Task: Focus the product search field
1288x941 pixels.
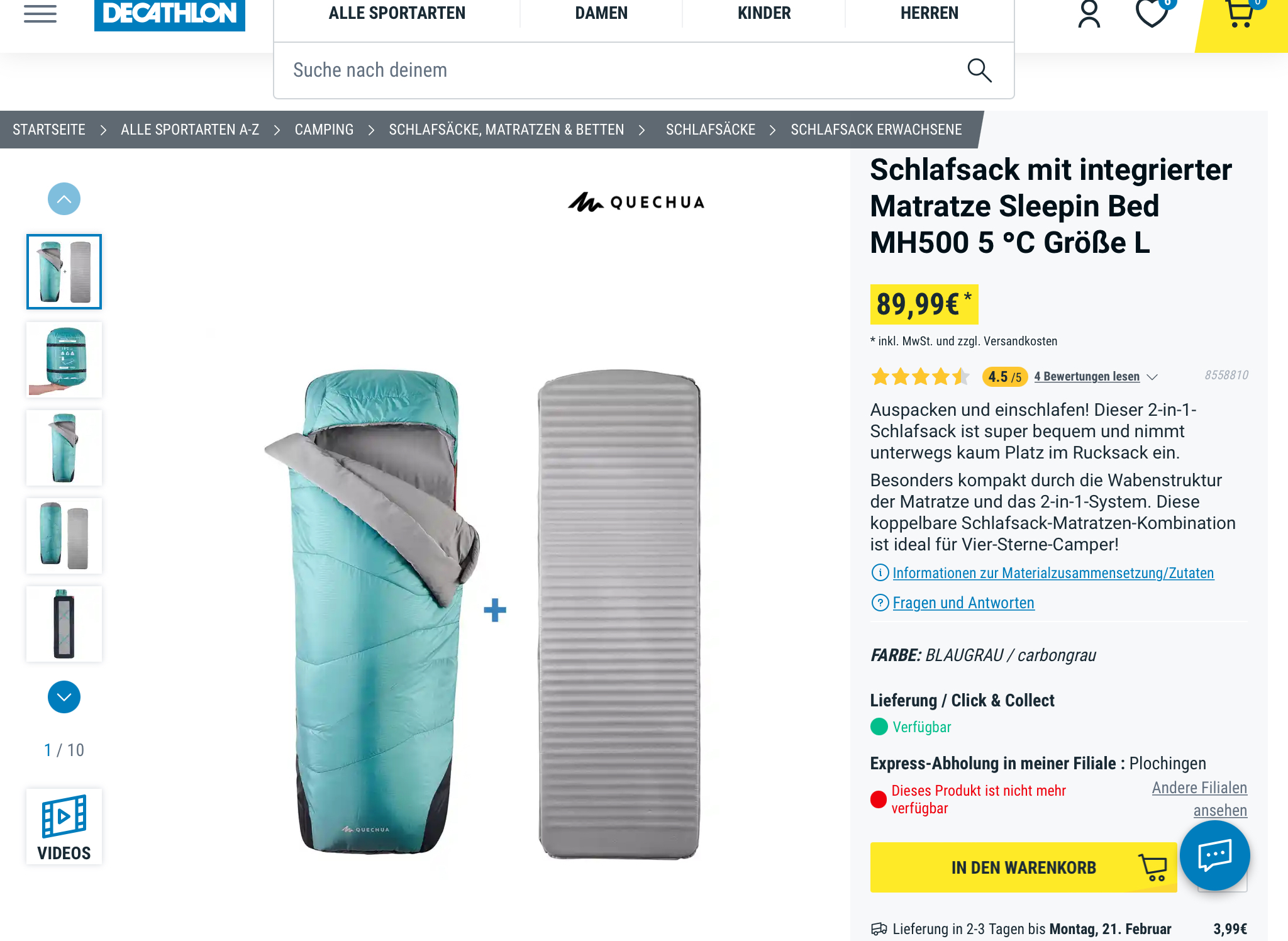Action: click(x=623, y=70)
